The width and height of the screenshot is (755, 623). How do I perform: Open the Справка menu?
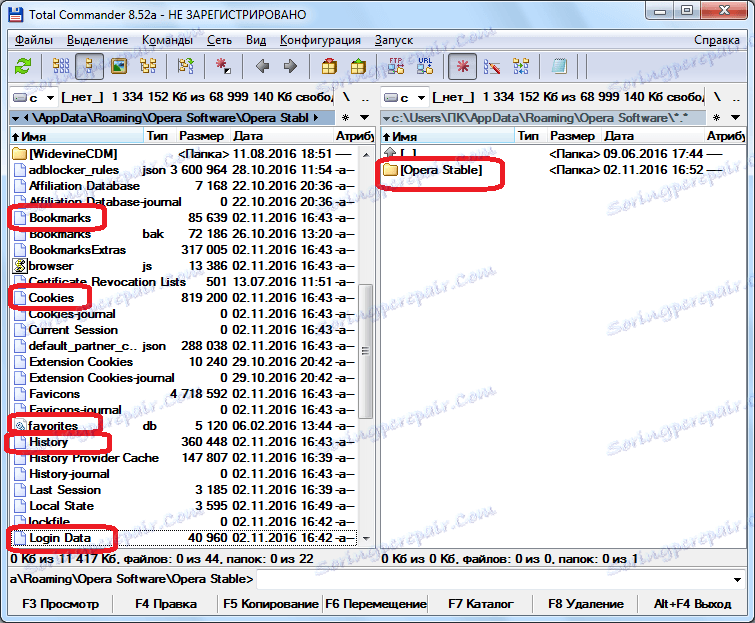click(x=716, y=40)
